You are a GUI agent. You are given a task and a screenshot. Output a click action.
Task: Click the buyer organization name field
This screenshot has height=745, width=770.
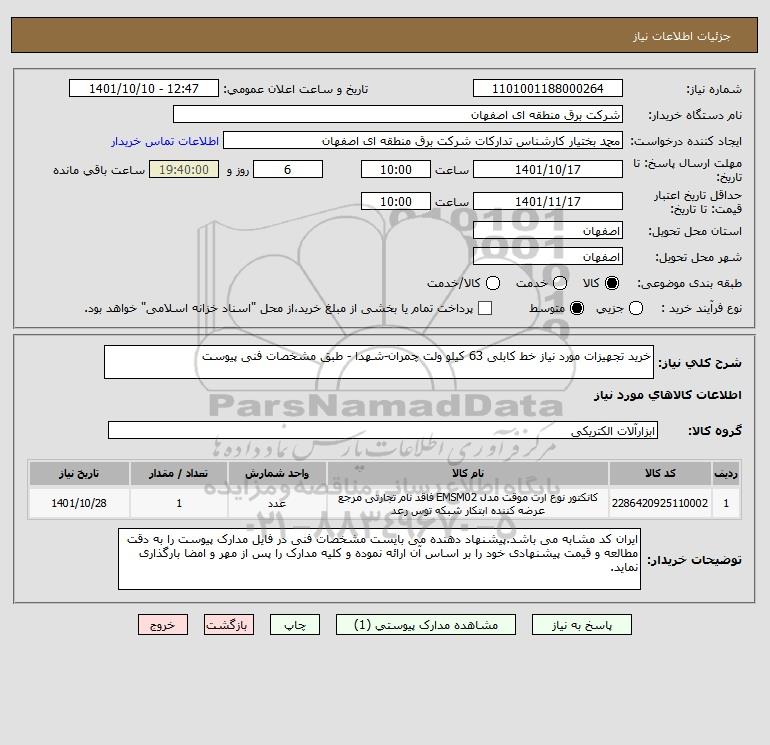point(398,114)
